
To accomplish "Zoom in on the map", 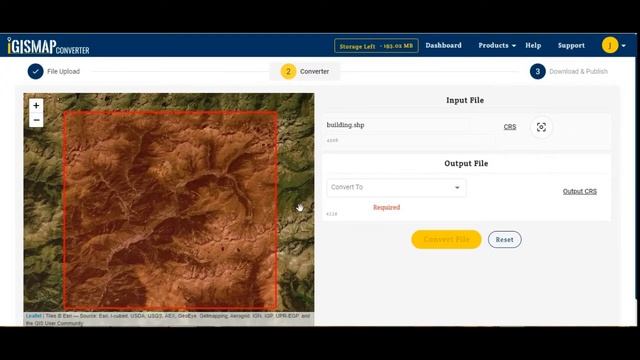I will 36,105.
